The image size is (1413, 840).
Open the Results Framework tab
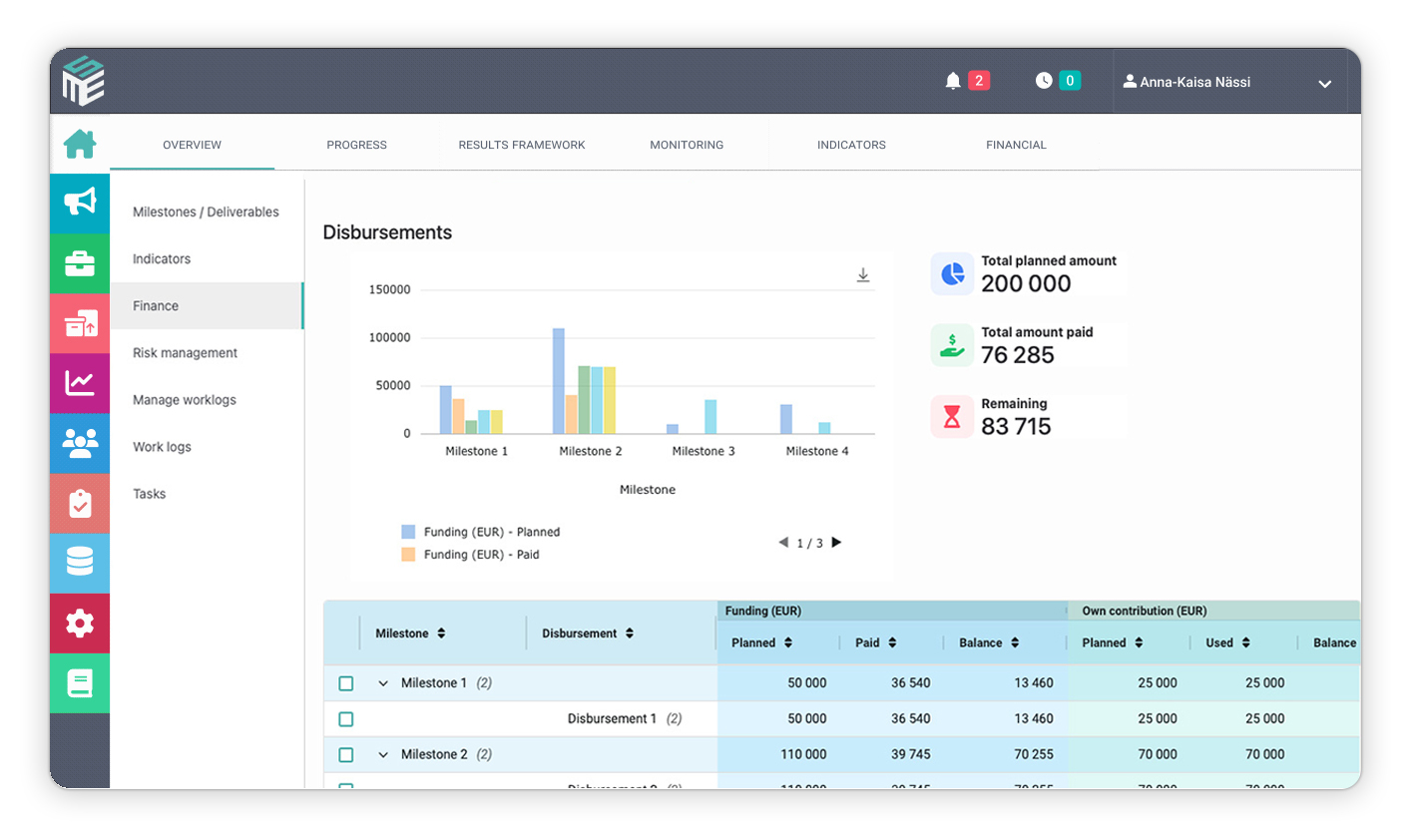(x=522, y=145)
